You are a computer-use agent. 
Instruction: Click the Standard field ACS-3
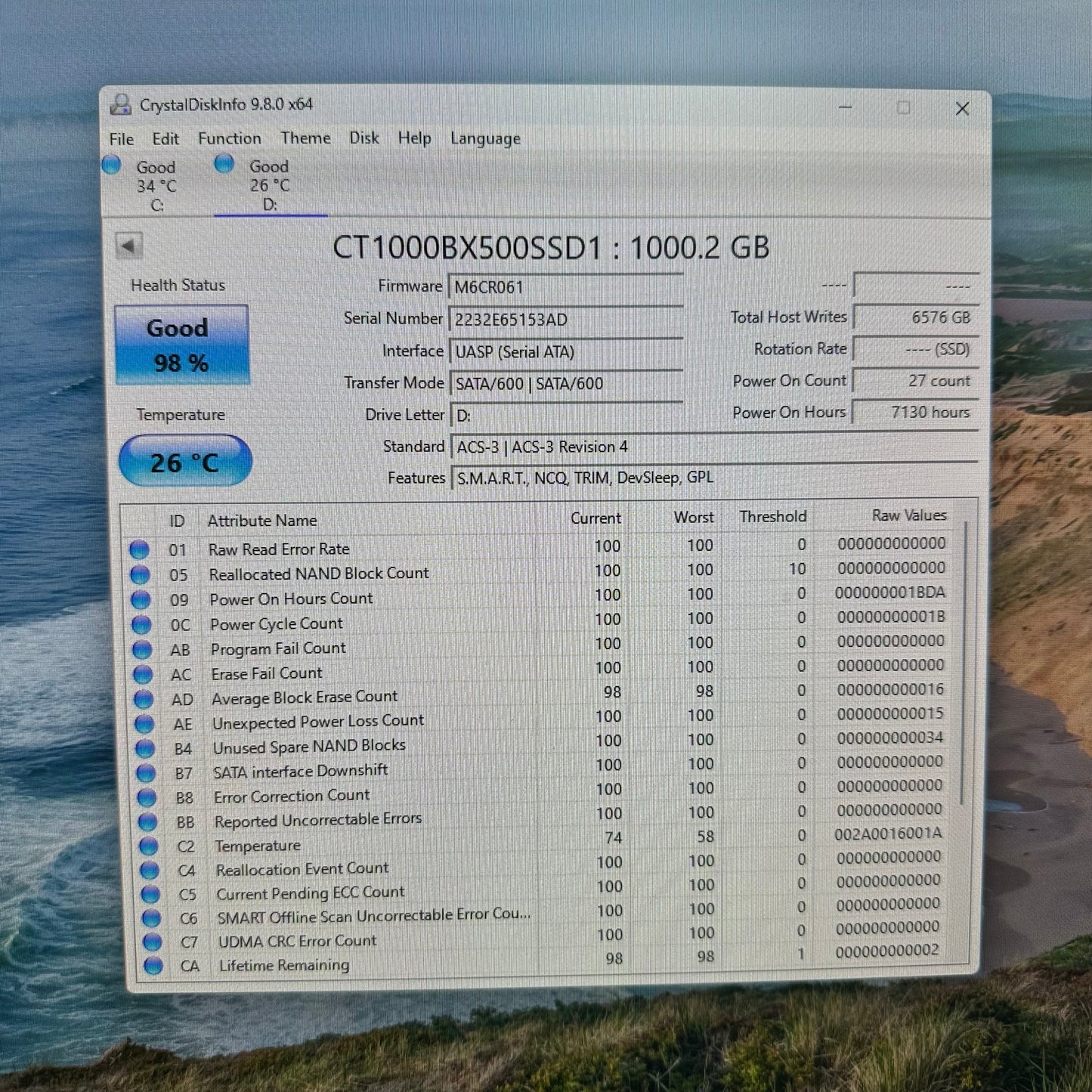(x=715, y=447)
